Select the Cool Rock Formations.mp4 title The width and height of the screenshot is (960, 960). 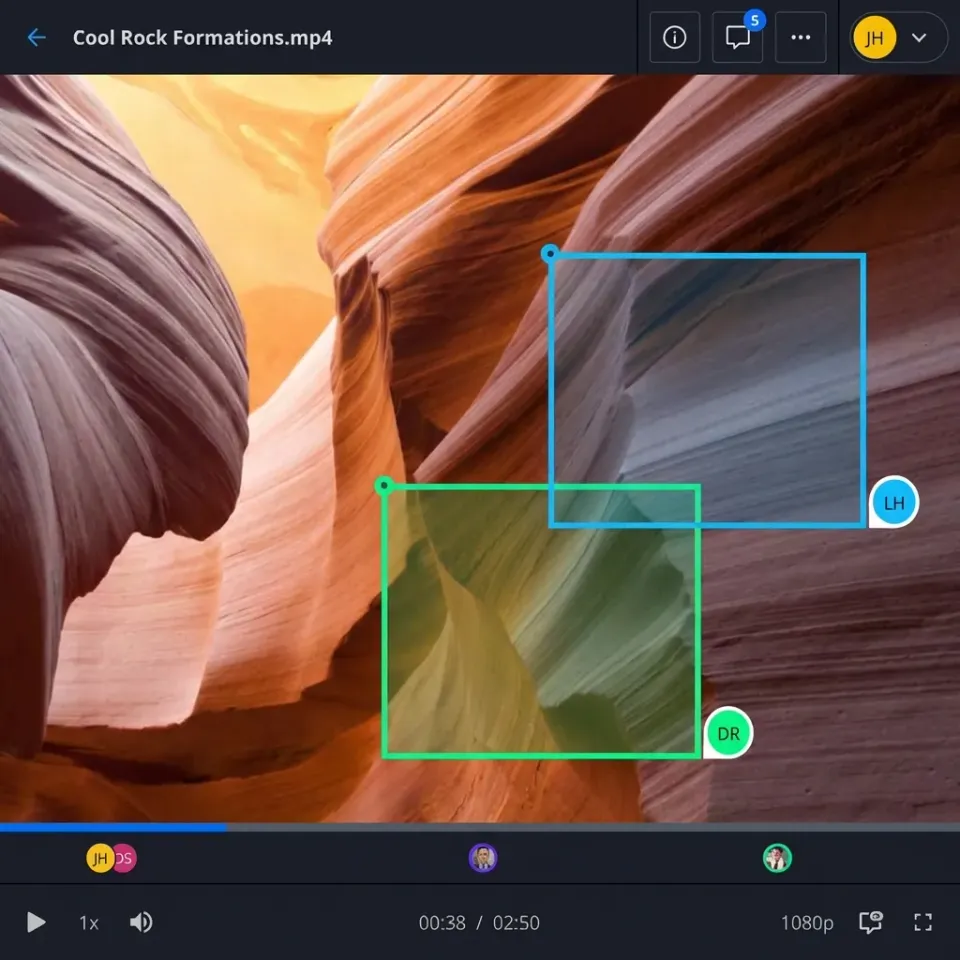tap(203, 37)
